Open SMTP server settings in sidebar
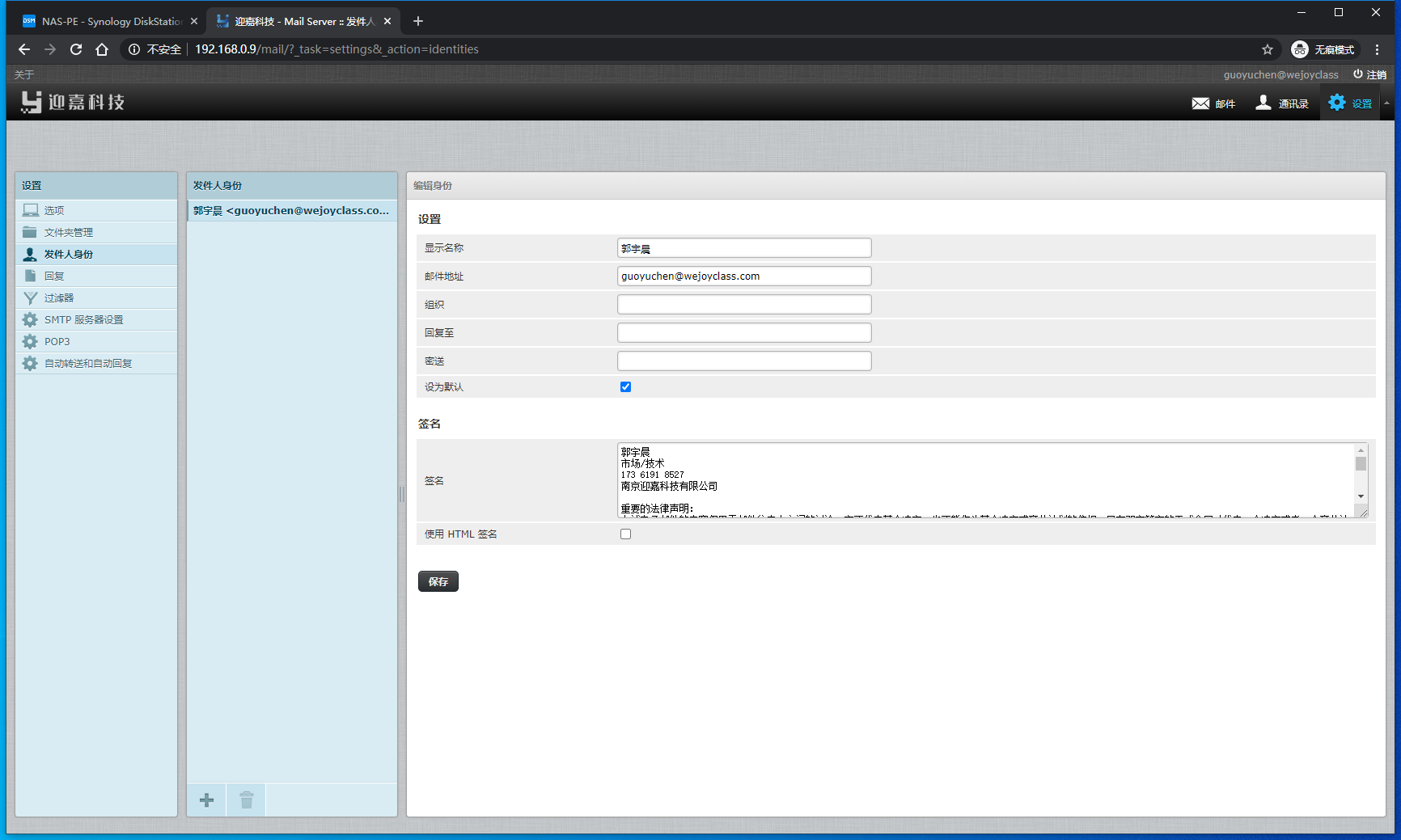The height and width of the screenshot is (840, 1401). click(x=83, y=320)
